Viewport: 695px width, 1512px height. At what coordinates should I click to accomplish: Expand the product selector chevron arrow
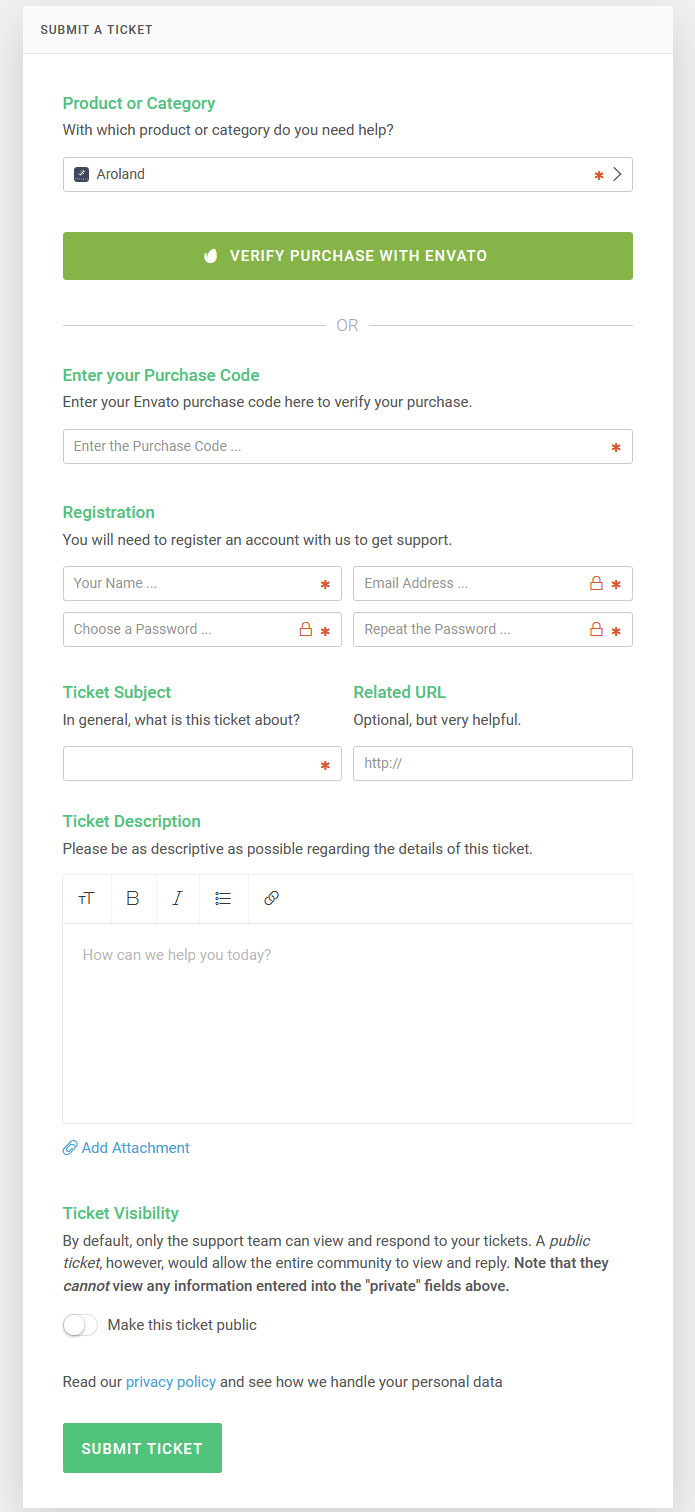(618, 174)
